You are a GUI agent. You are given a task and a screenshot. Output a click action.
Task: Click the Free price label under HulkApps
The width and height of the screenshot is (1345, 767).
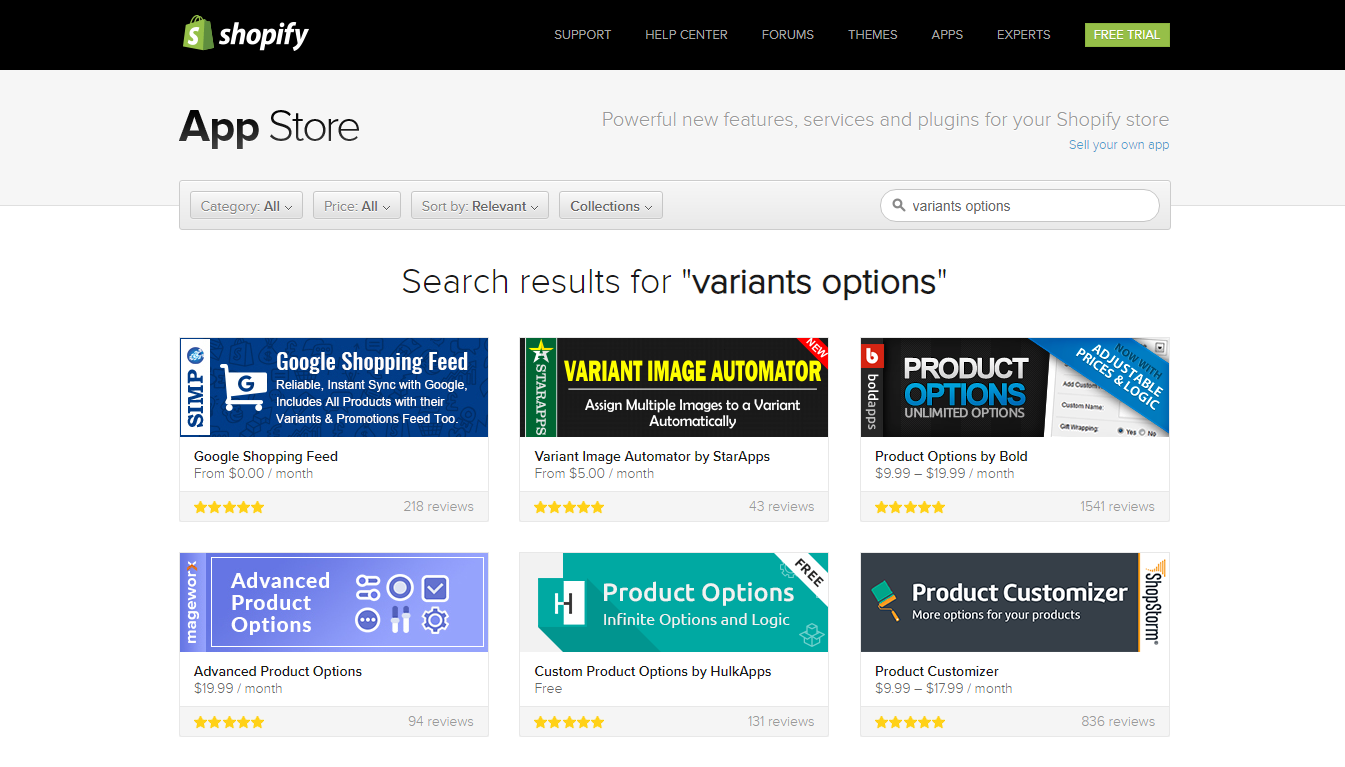[548, 689]
